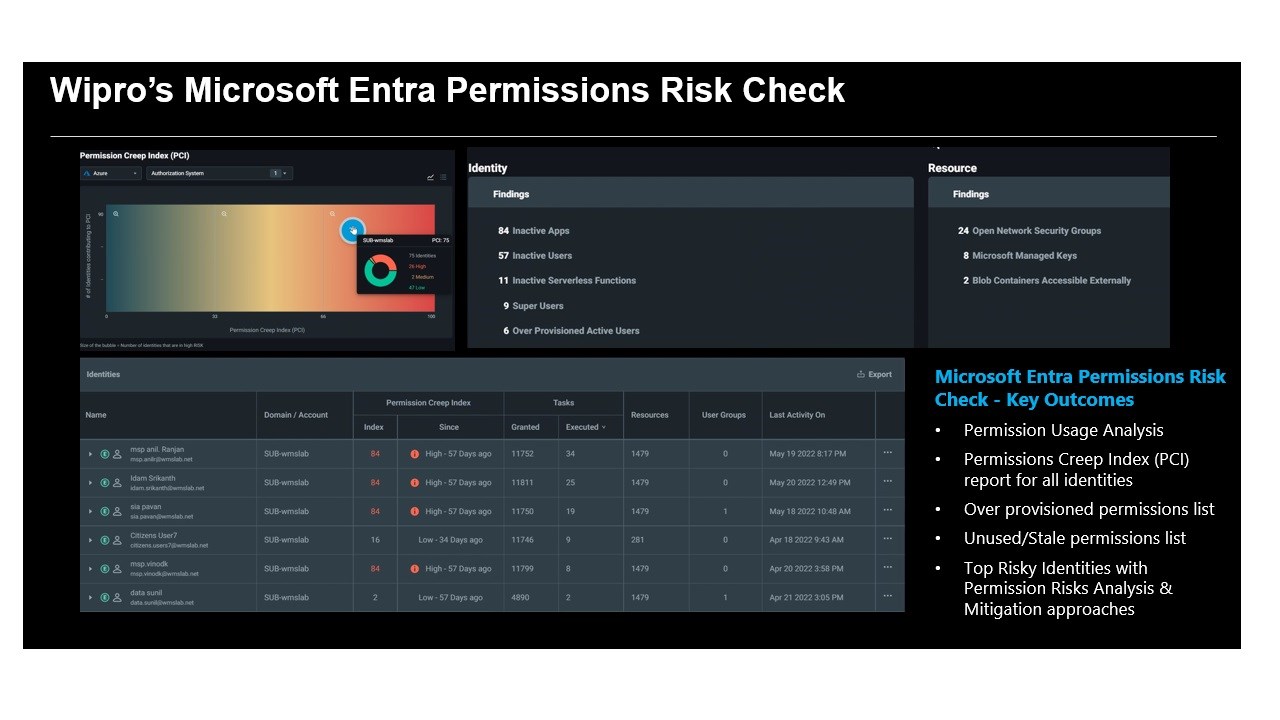
Task: Click the 'Last Activity On' column header
Action: [797, 415]
